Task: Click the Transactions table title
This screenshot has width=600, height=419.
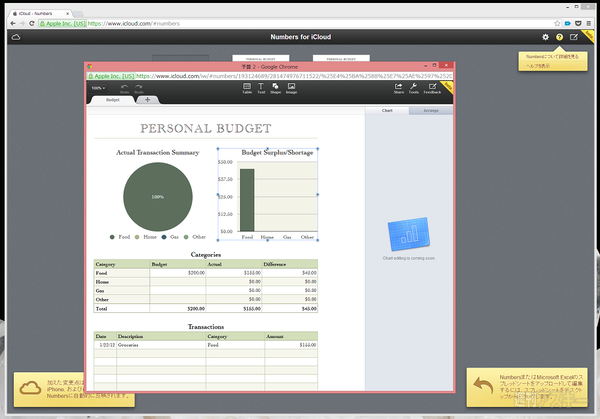Action: (206, 327)
